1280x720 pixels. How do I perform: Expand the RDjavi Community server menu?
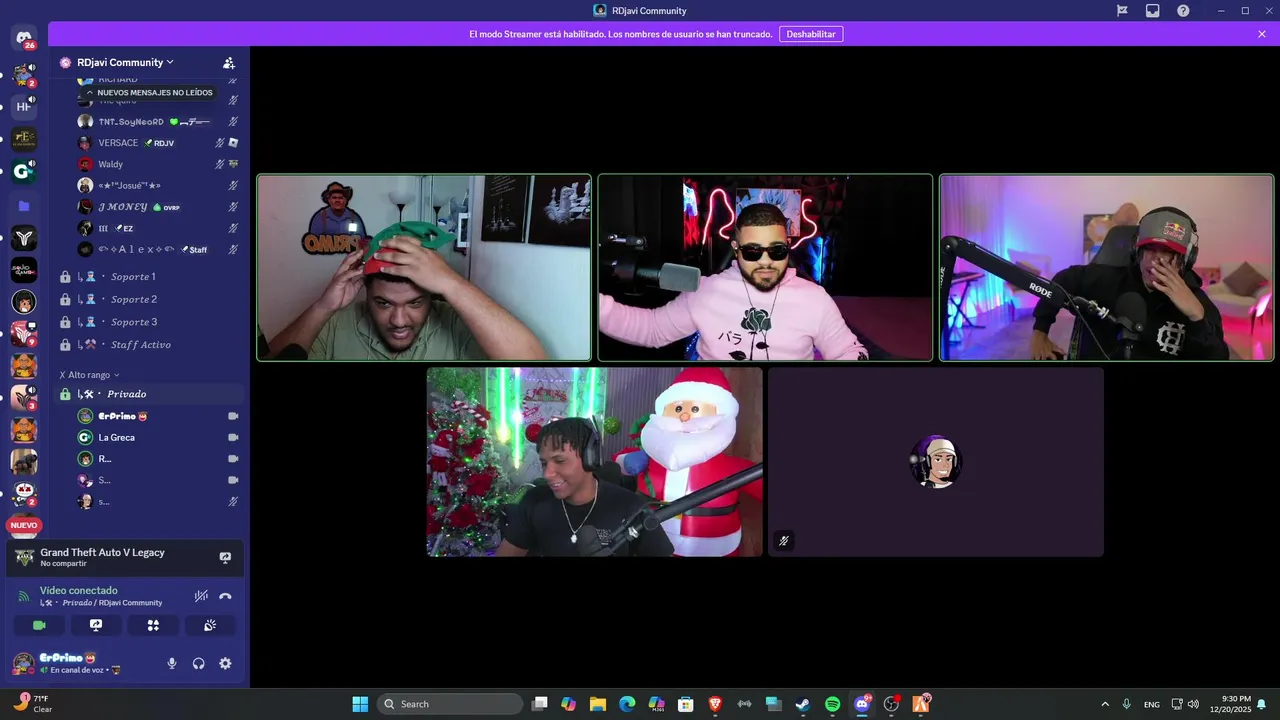click(125, 62)
